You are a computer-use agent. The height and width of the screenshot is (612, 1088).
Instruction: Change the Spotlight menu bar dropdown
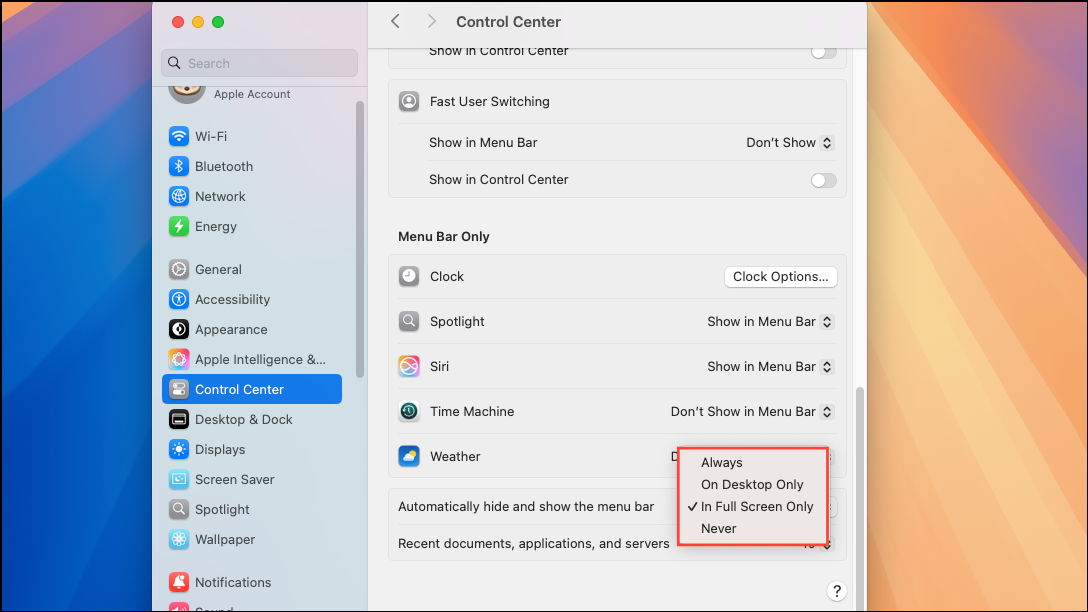769,321
